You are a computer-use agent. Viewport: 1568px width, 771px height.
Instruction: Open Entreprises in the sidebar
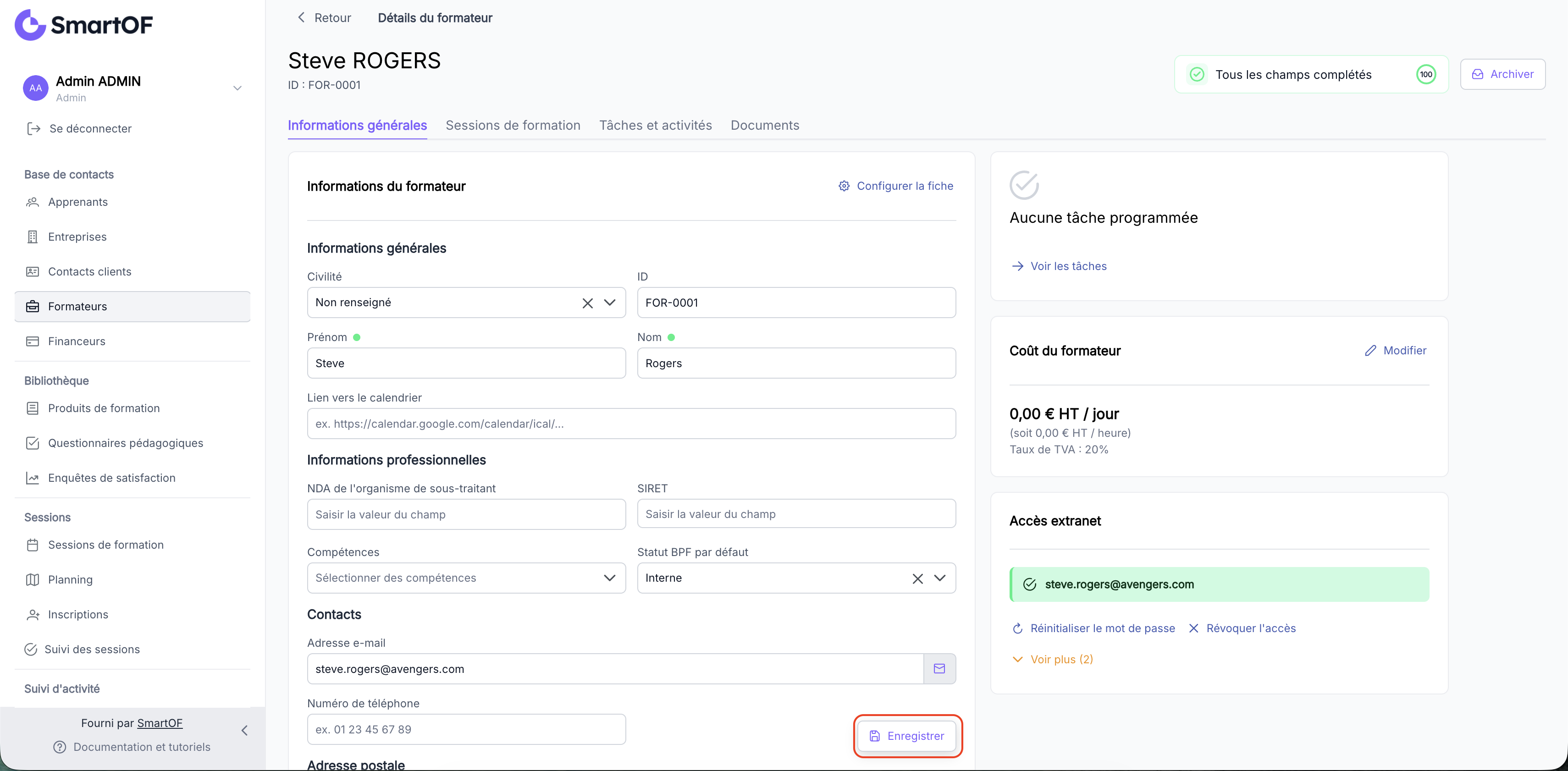pos(132,237)
